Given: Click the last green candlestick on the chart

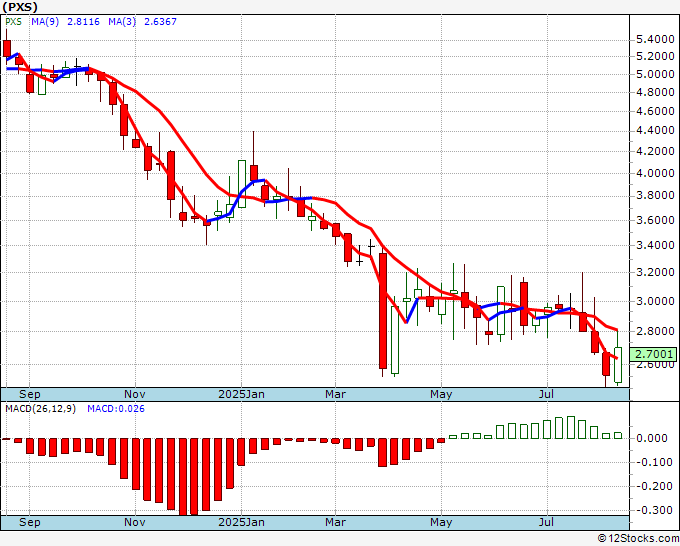Looking at the screenshot, I should (x=619, y=365).
